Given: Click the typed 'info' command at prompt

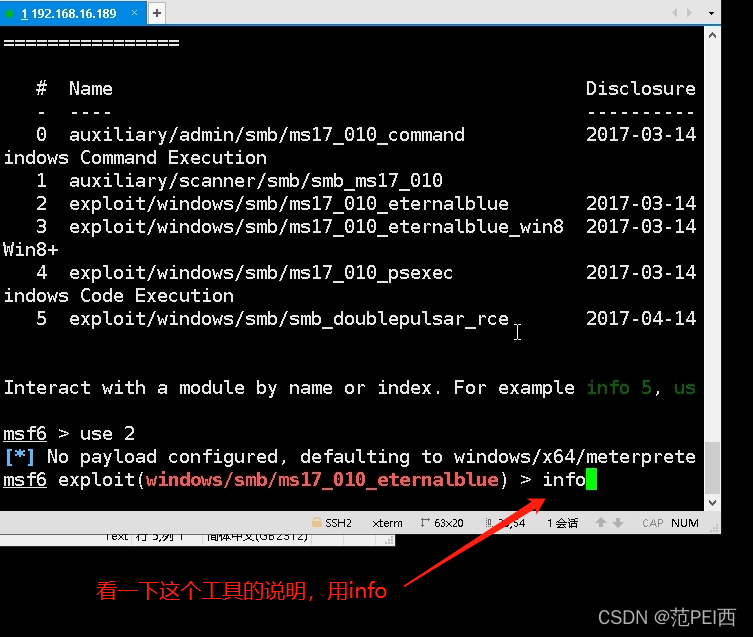Looking at the screenshot, I should 564,479.
